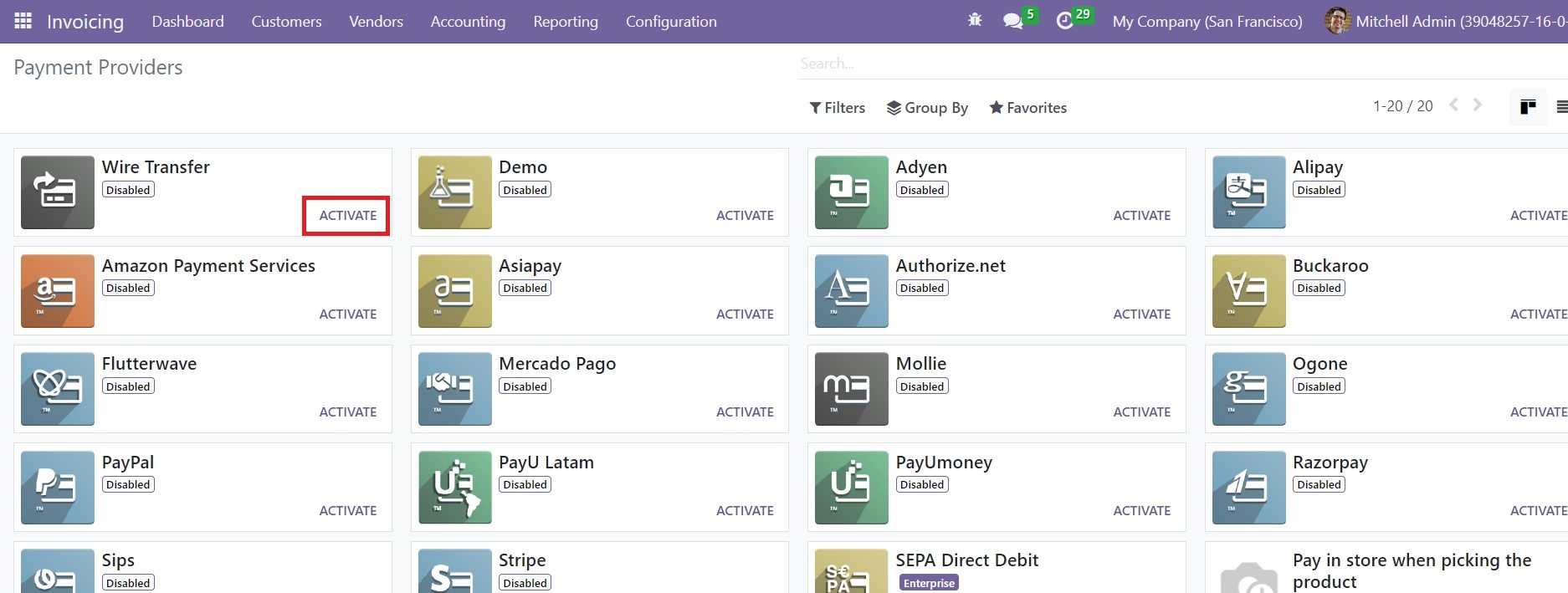1568x593 pixels.
Task: Activate the PayU Latam provider
Action: tap(745, 511)
